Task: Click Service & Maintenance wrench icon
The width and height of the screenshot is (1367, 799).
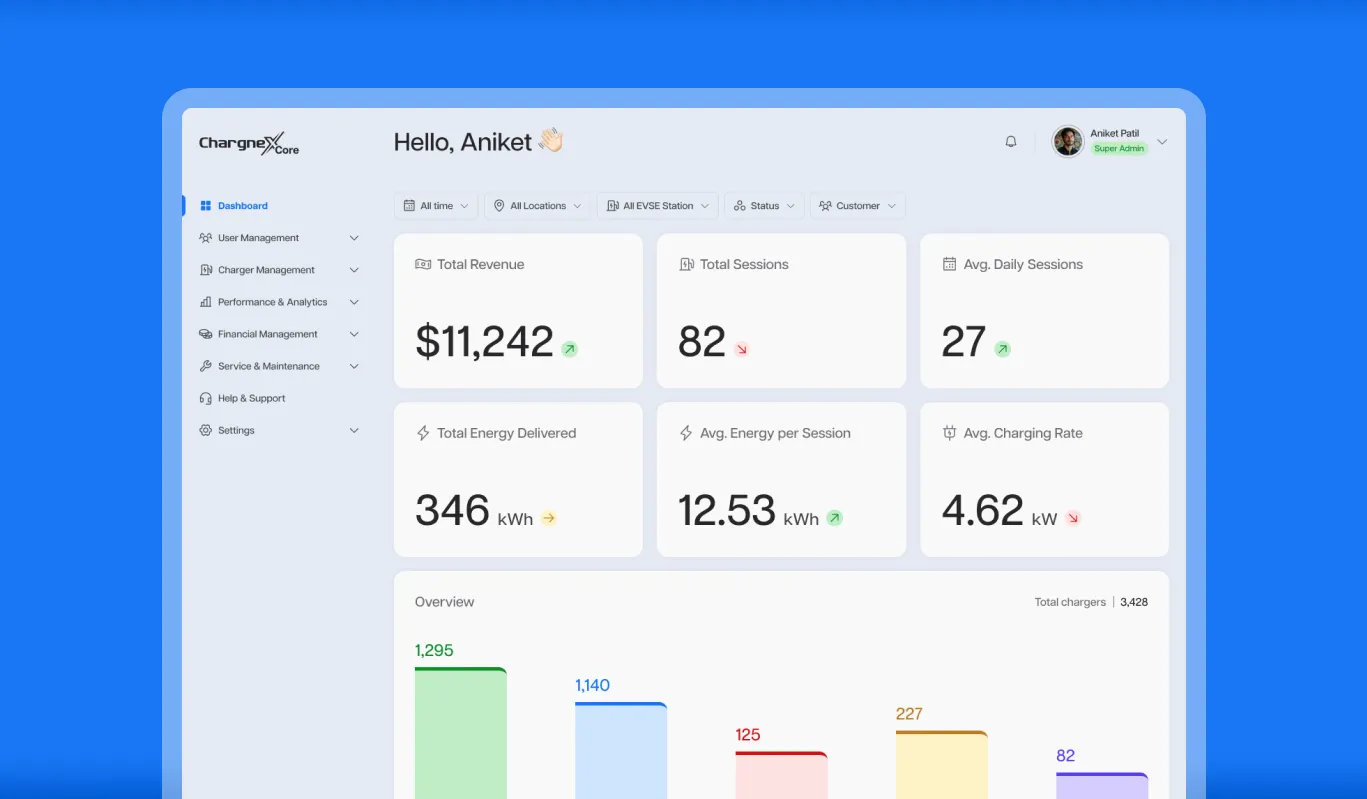Action: pos(206,366)
